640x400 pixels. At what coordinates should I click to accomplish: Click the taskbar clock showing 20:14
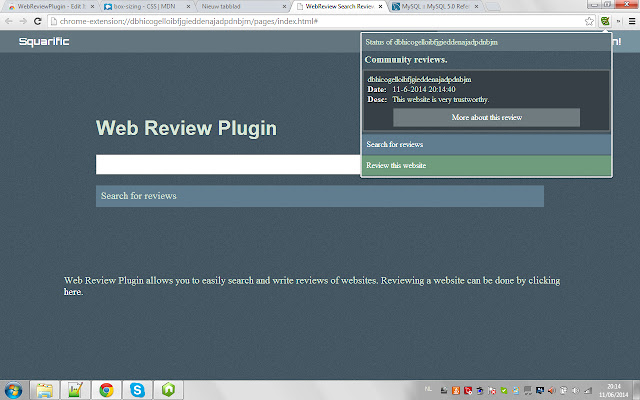pyautogui.click(x=613, y=390)
